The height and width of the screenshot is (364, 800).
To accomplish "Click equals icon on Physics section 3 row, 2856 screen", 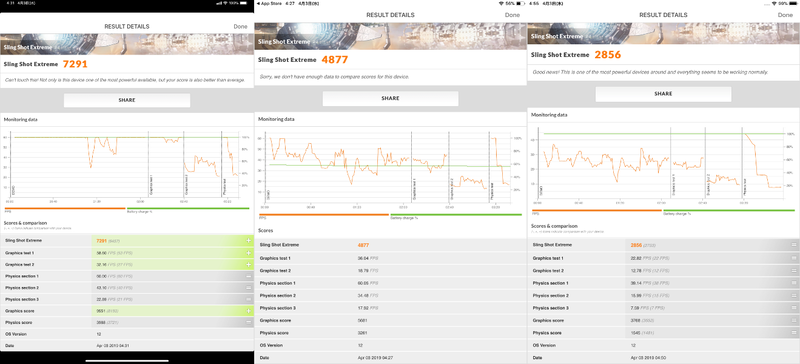I will pyautogui.click(x=794, y=308).
